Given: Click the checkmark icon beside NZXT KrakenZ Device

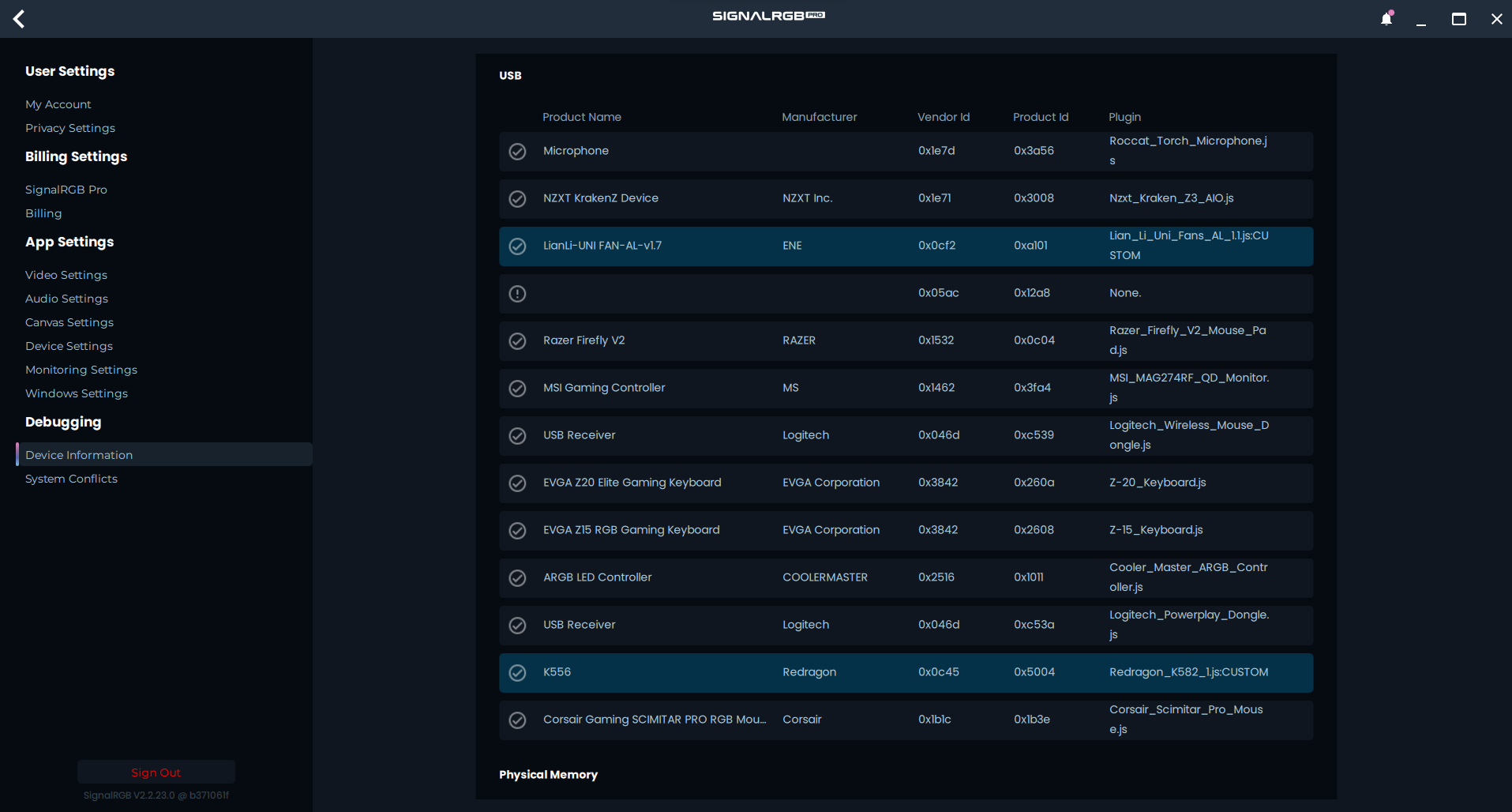Looking at the screenshot, I should click(517, 199).
